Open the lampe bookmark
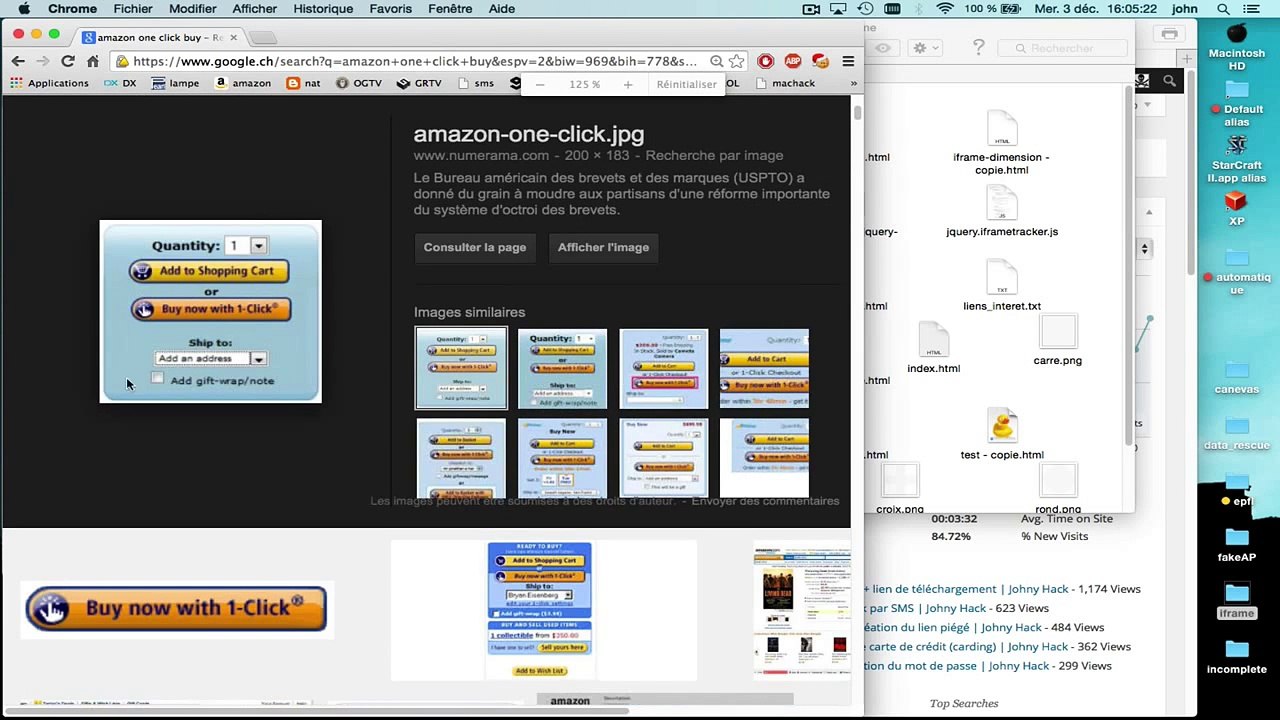Screen dimensions: 1280x720 coord(175,83)
